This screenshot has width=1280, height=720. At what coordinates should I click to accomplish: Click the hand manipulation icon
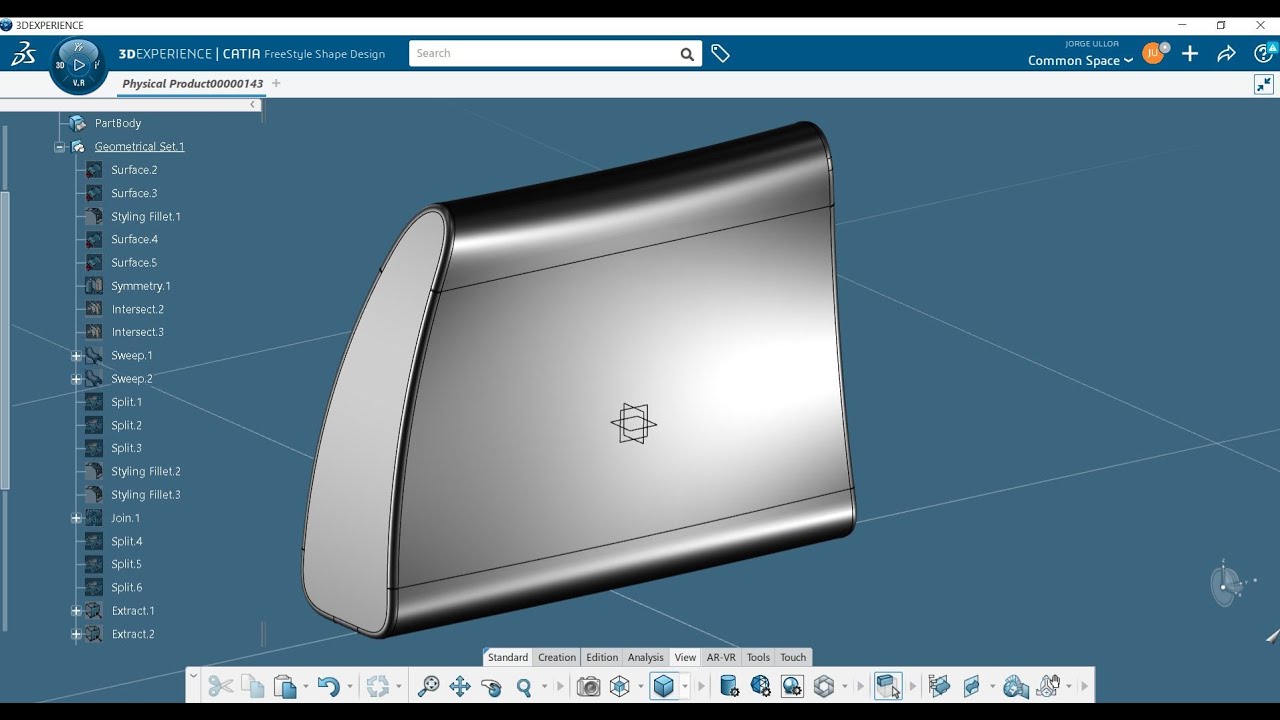1049,686
